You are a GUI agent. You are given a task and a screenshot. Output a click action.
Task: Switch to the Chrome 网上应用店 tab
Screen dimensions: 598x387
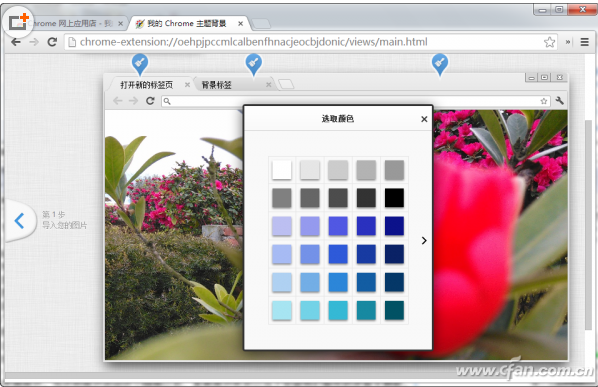point(71,24)
